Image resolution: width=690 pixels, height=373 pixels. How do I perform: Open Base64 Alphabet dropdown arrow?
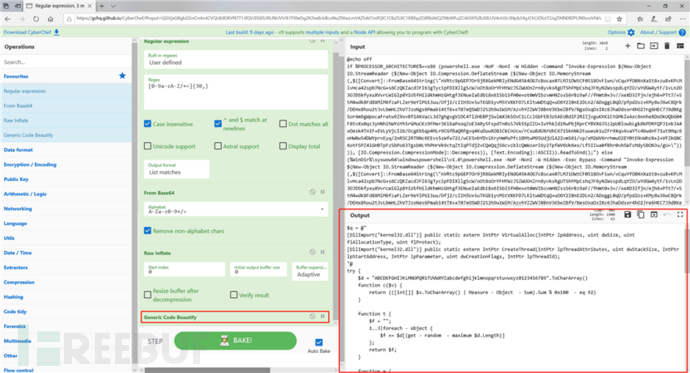[322, 209]
